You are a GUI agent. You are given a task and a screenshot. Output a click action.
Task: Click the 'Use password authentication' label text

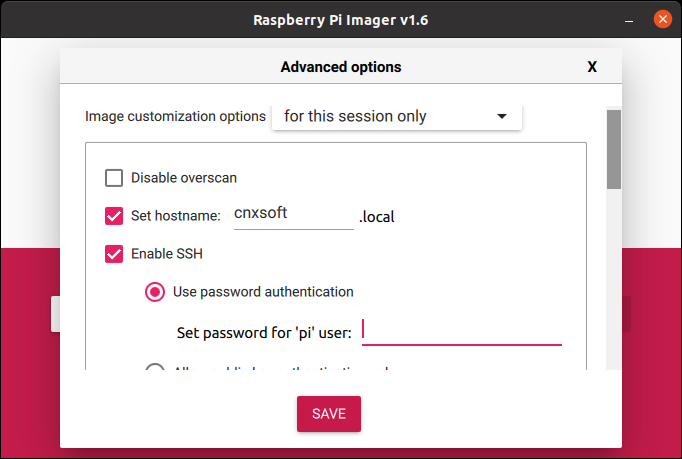click(x=263, y=292)
